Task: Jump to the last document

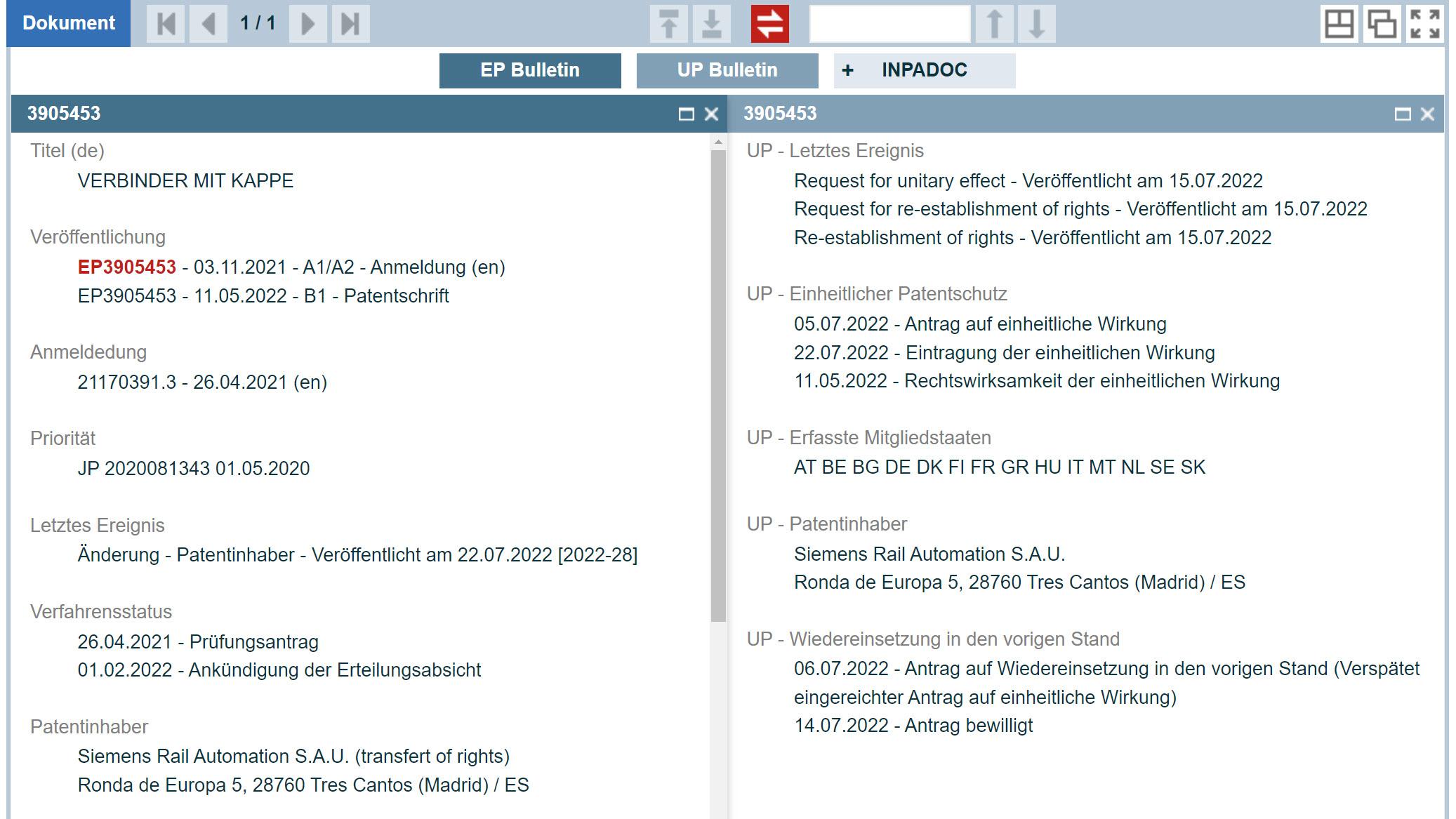Action: 350,23
